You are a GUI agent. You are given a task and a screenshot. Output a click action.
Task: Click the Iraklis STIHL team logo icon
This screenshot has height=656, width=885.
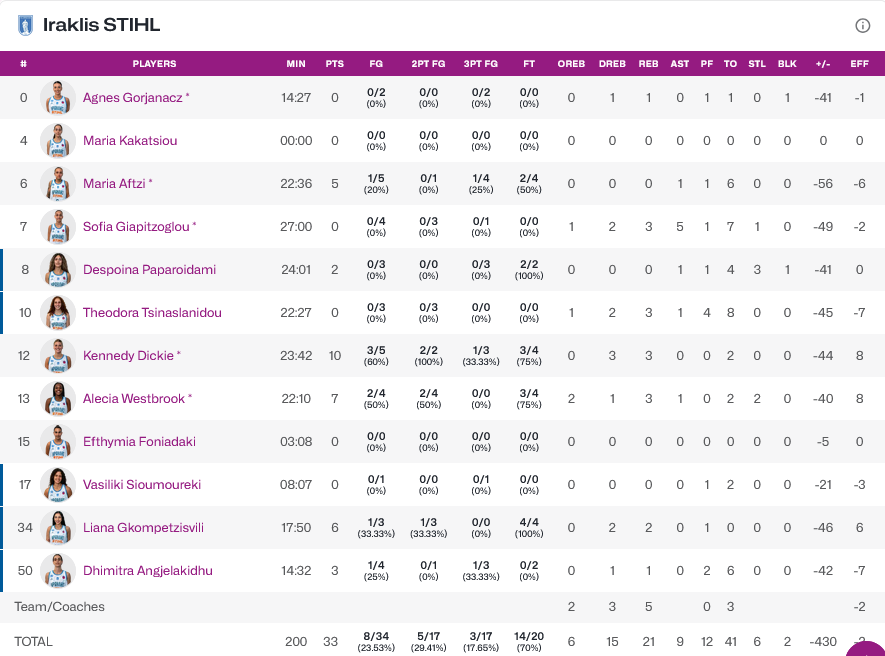pyautogui.click(x=26, y=25)
